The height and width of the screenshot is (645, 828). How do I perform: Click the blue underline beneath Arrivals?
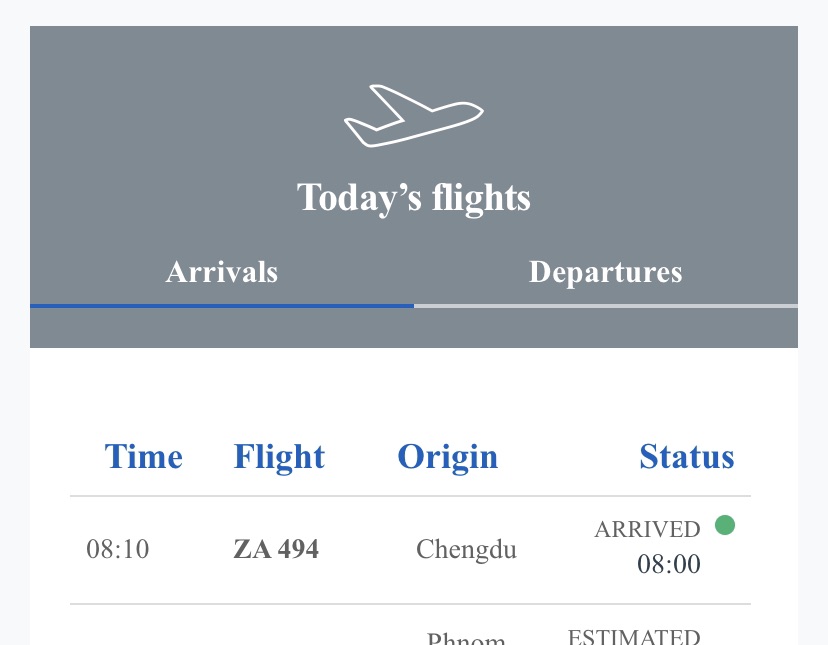[222, 306]
